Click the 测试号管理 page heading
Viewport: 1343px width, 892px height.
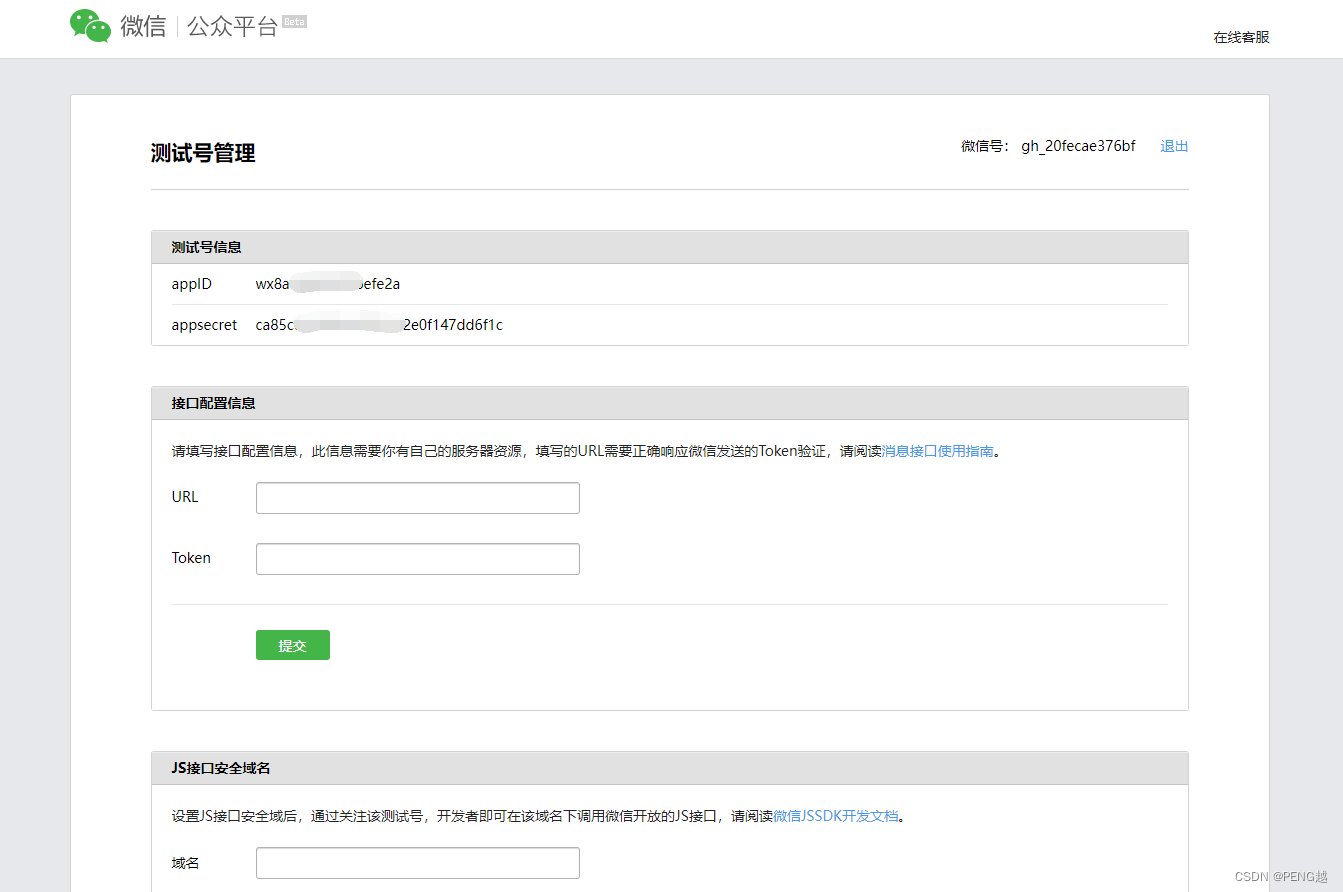[203, 153]
